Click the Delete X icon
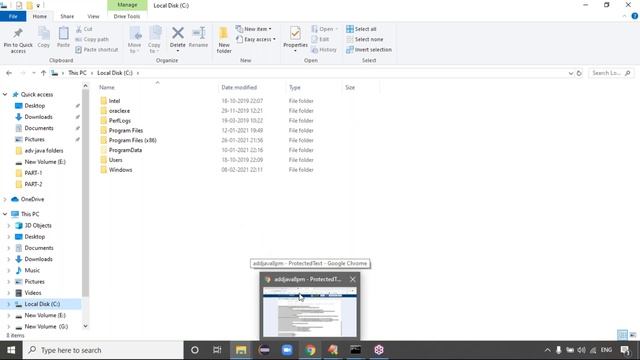640x360 pixels. click(x=178, y=33)
